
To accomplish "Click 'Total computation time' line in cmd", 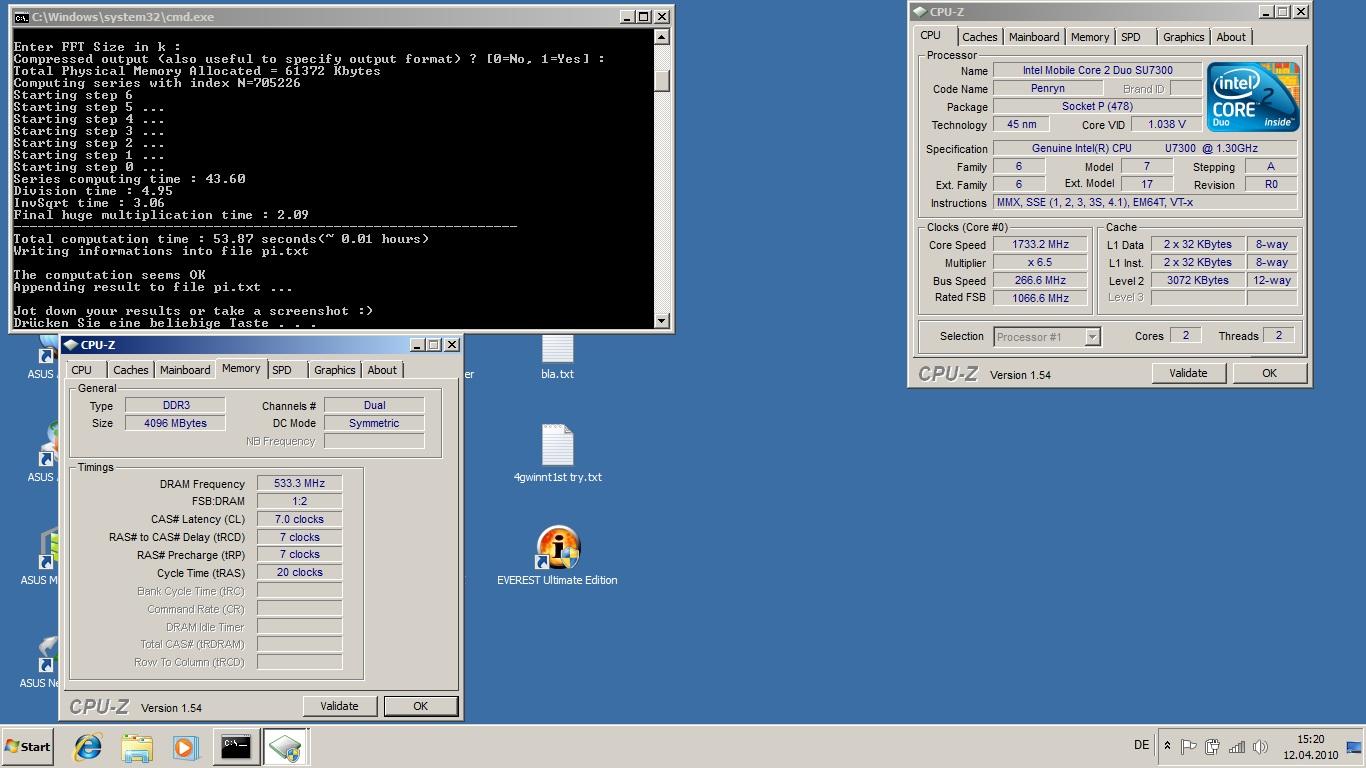I will tap(221, 239).
